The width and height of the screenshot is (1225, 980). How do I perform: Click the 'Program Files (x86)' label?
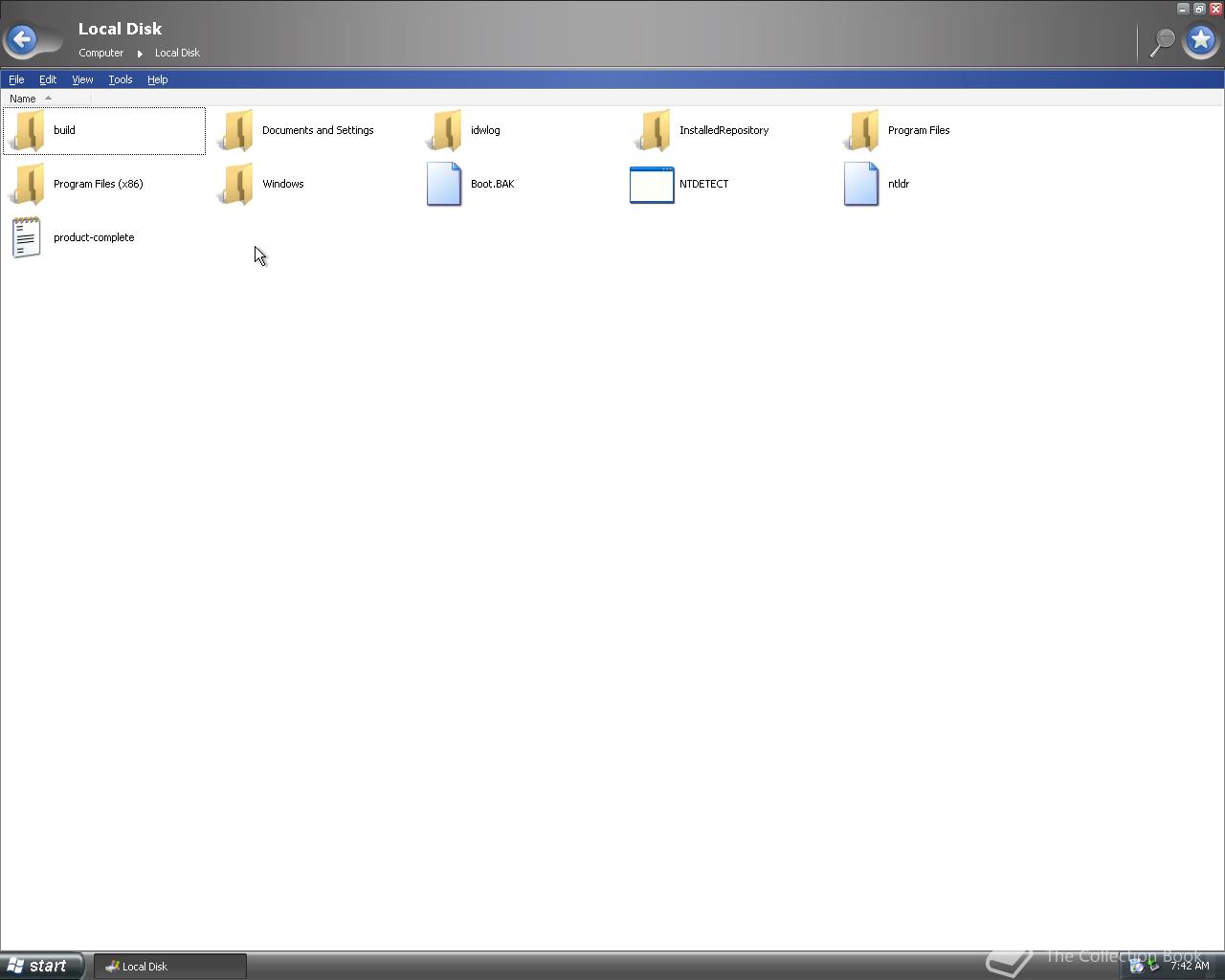coord(98,184)
